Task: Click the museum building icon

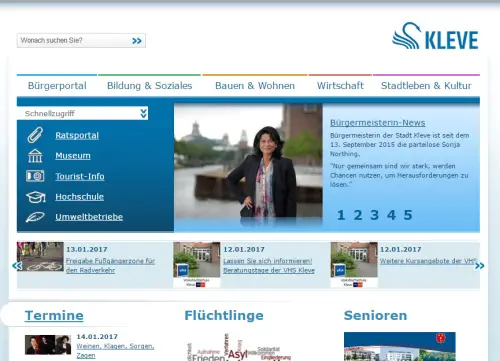Action: point(35,156)
